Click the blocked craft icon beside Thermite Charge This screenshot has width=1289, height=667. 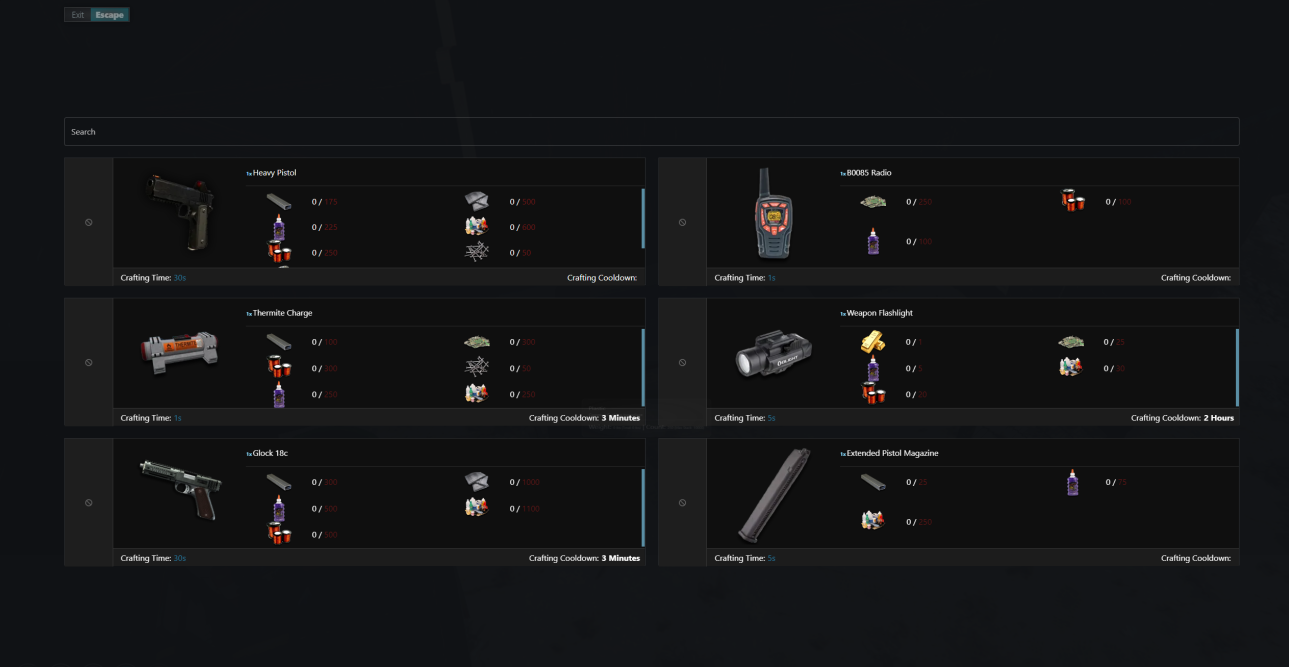coord(89,362)
